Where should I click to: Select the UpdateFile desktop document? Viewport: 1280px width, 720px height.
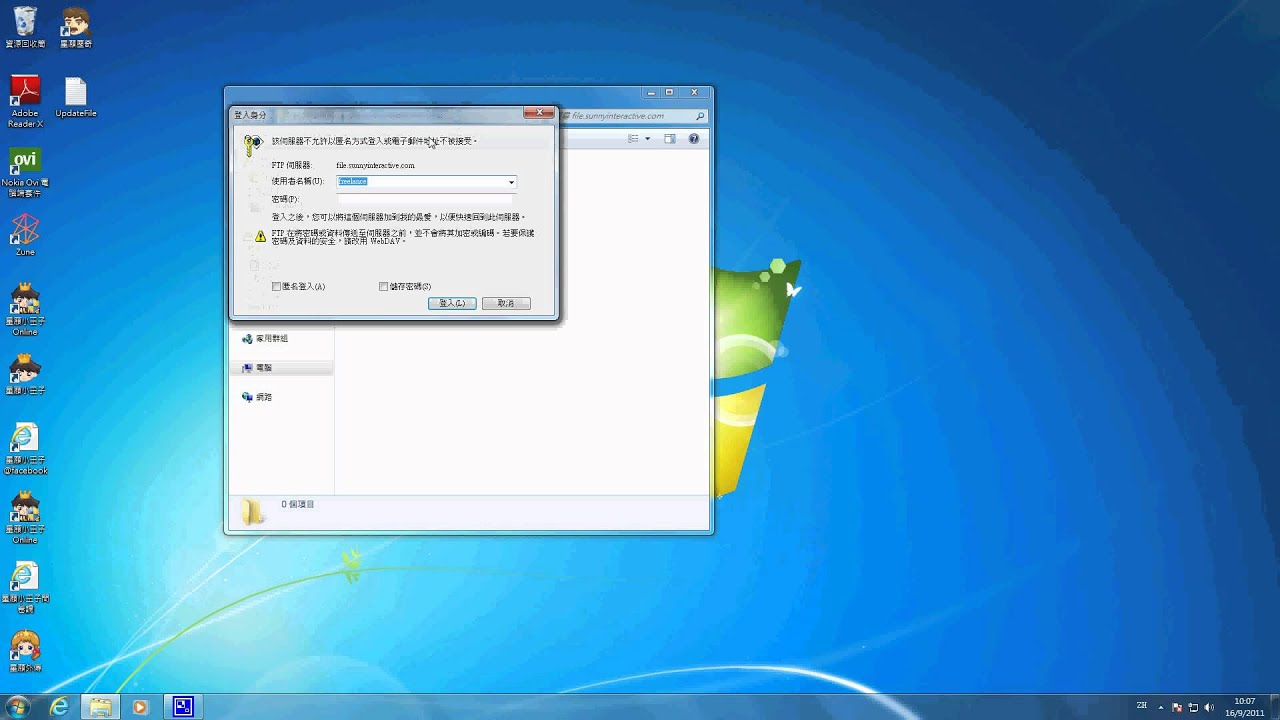point(76,98)
